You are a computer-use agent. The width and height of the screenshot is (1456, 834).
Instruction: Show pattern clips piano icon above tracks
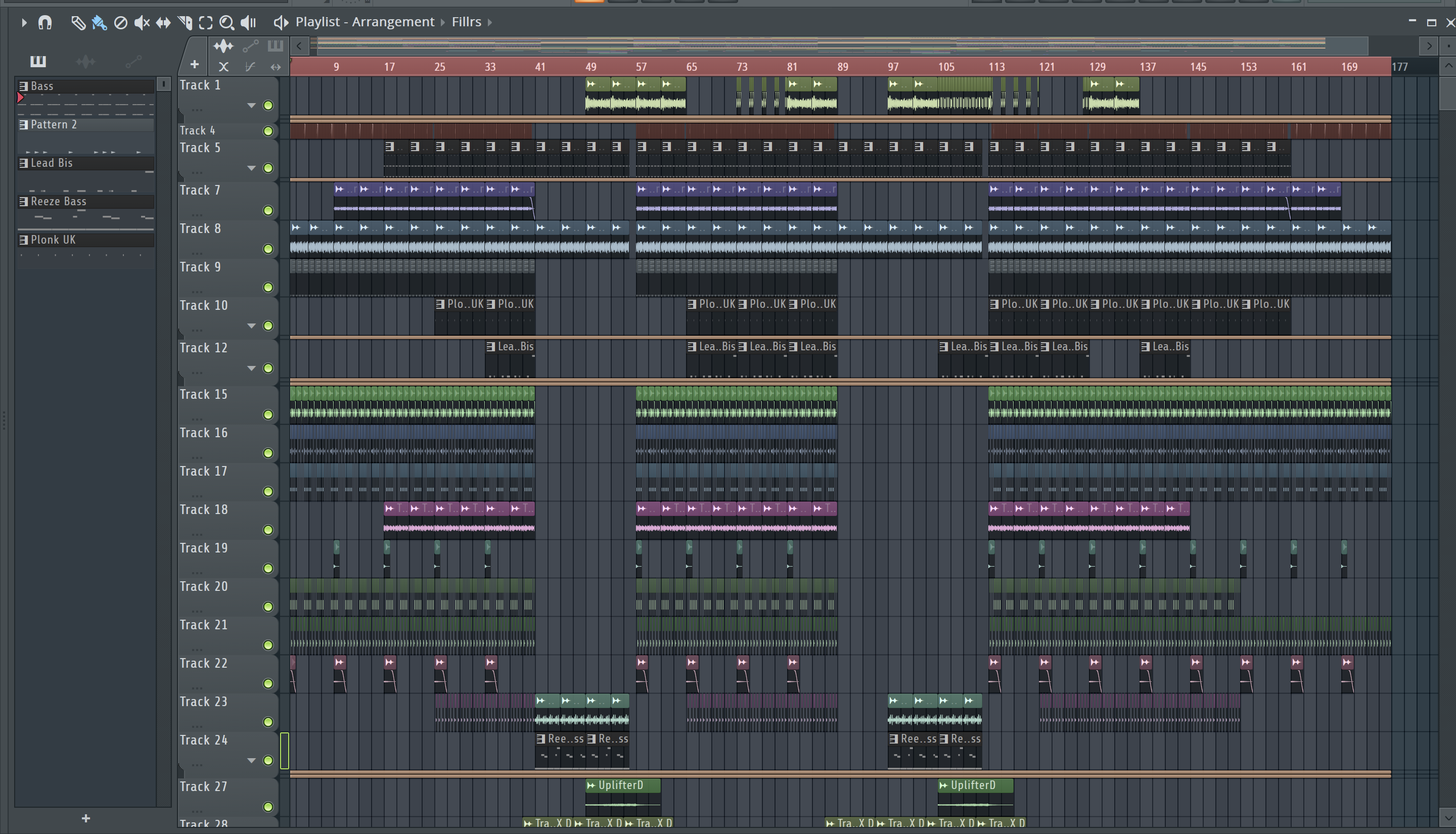(x=276, y=46)
